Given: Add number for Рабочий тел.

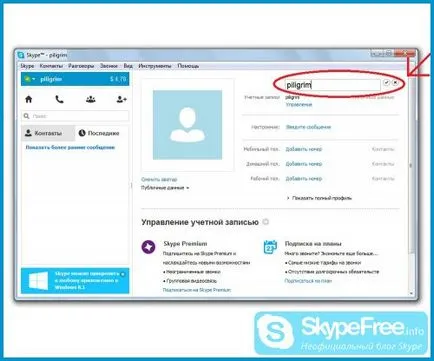Looking at the screenshot, I should (x=304, y=178).
